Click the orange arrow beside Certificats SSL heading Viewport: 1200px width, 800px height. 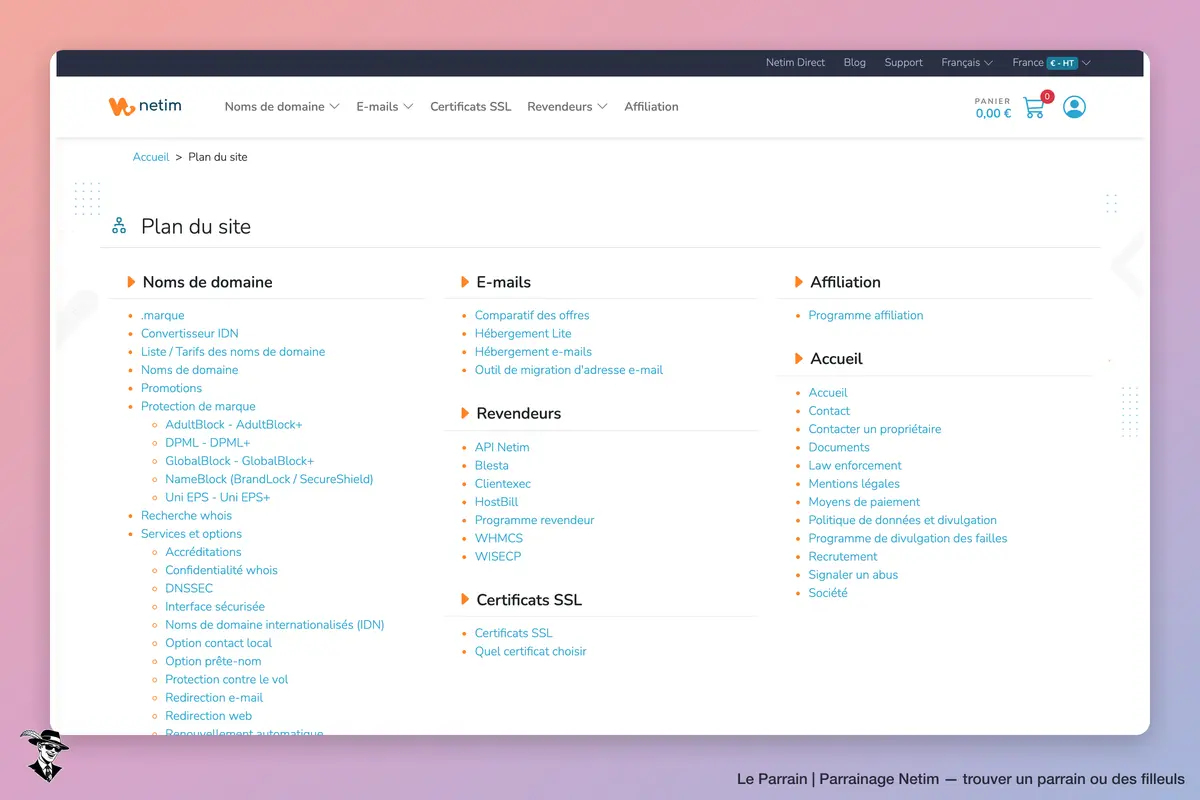(x=465, y=600)
